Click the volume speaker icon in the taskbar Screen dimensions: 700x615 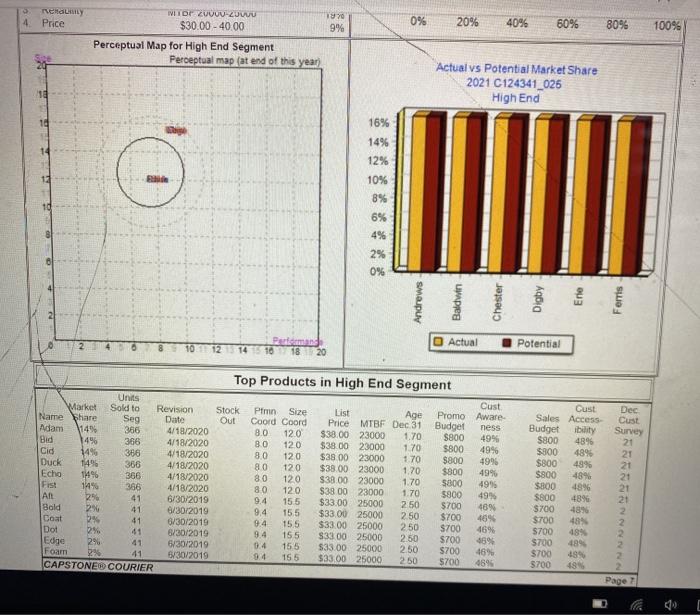(x=670, y=605)
